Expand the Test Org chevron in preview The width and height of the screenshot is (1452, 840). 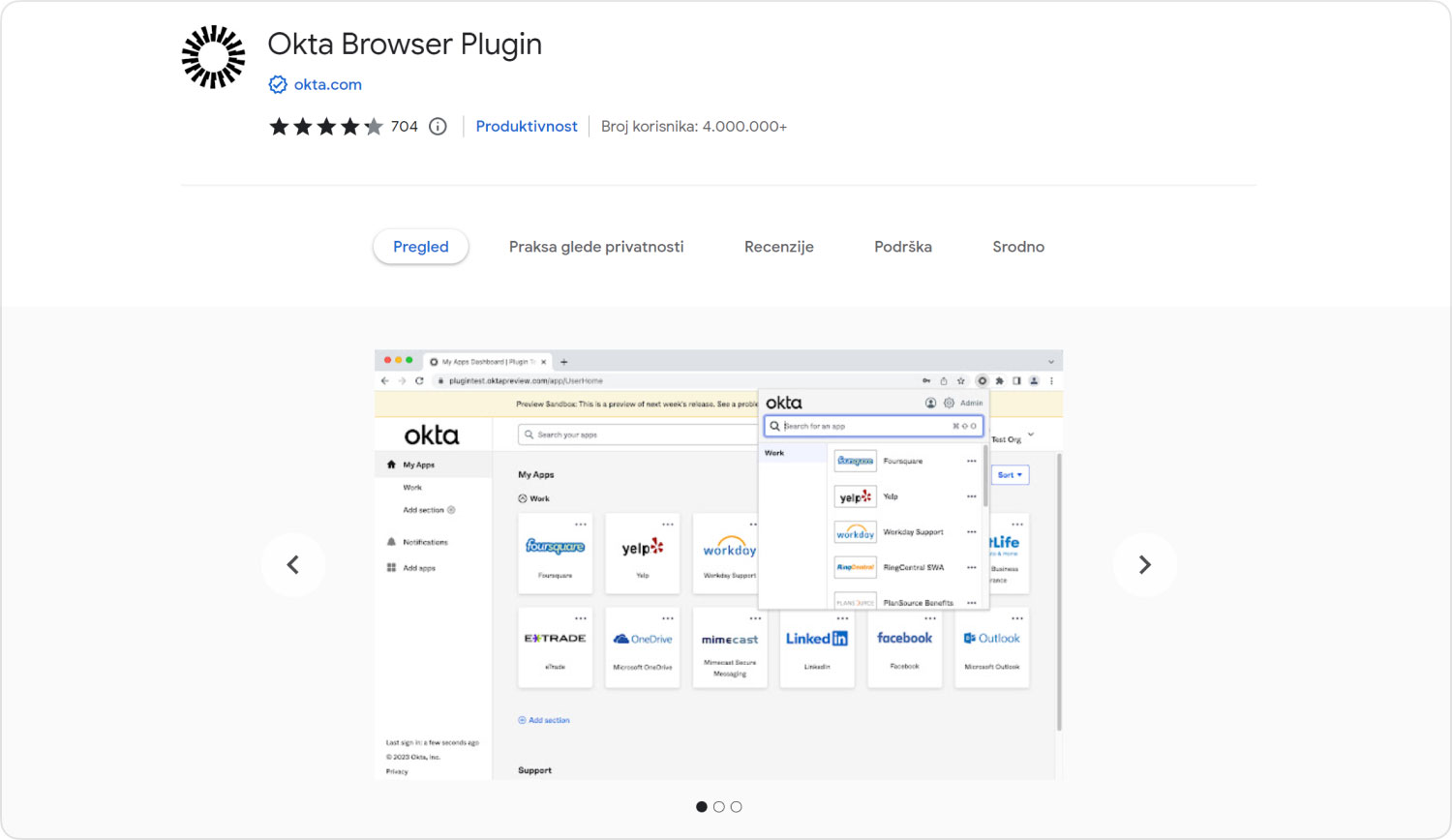[1031, 435]
